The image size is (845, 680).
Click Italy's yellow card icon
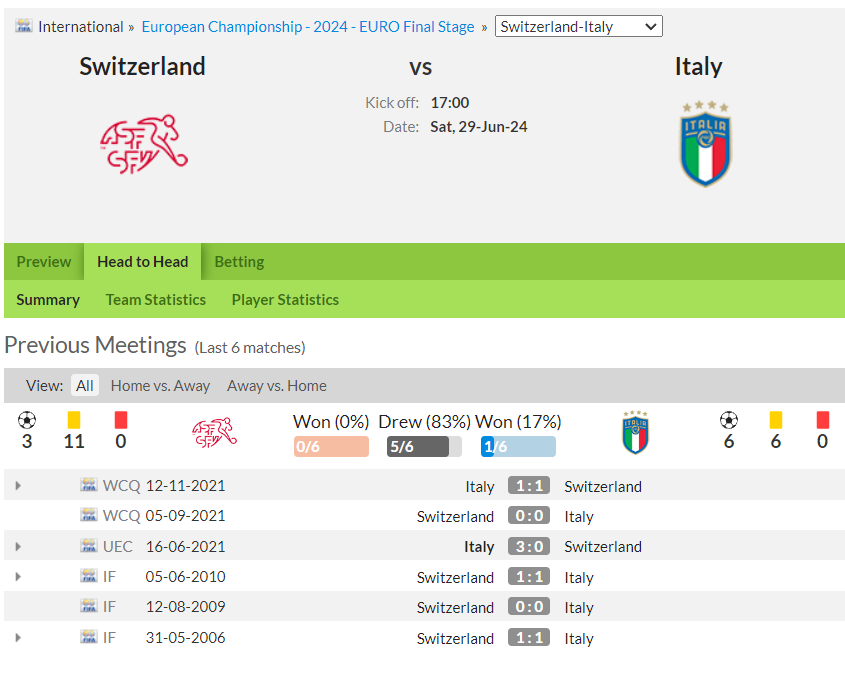[x=775, y=420]
